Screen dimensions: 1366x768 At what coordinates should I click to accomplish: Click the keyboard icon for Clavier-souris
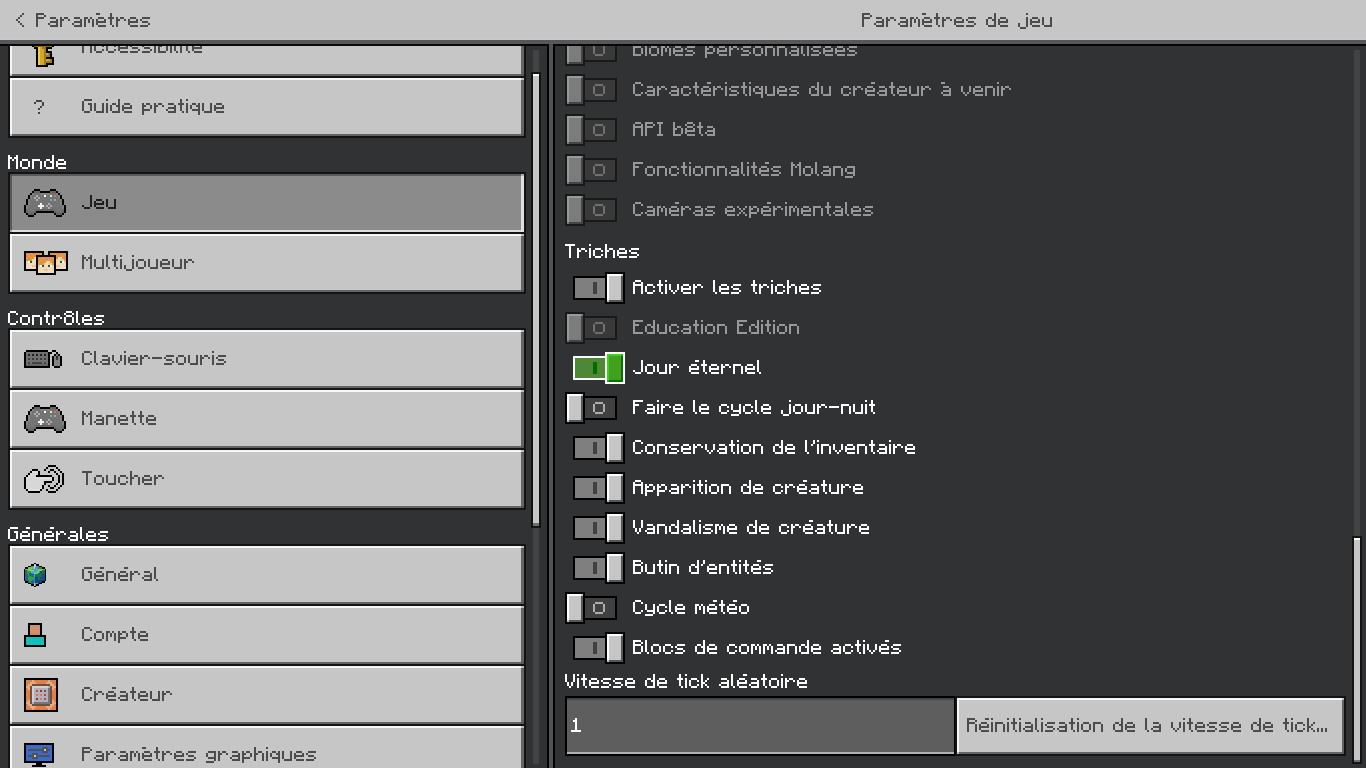click(44, 359)
